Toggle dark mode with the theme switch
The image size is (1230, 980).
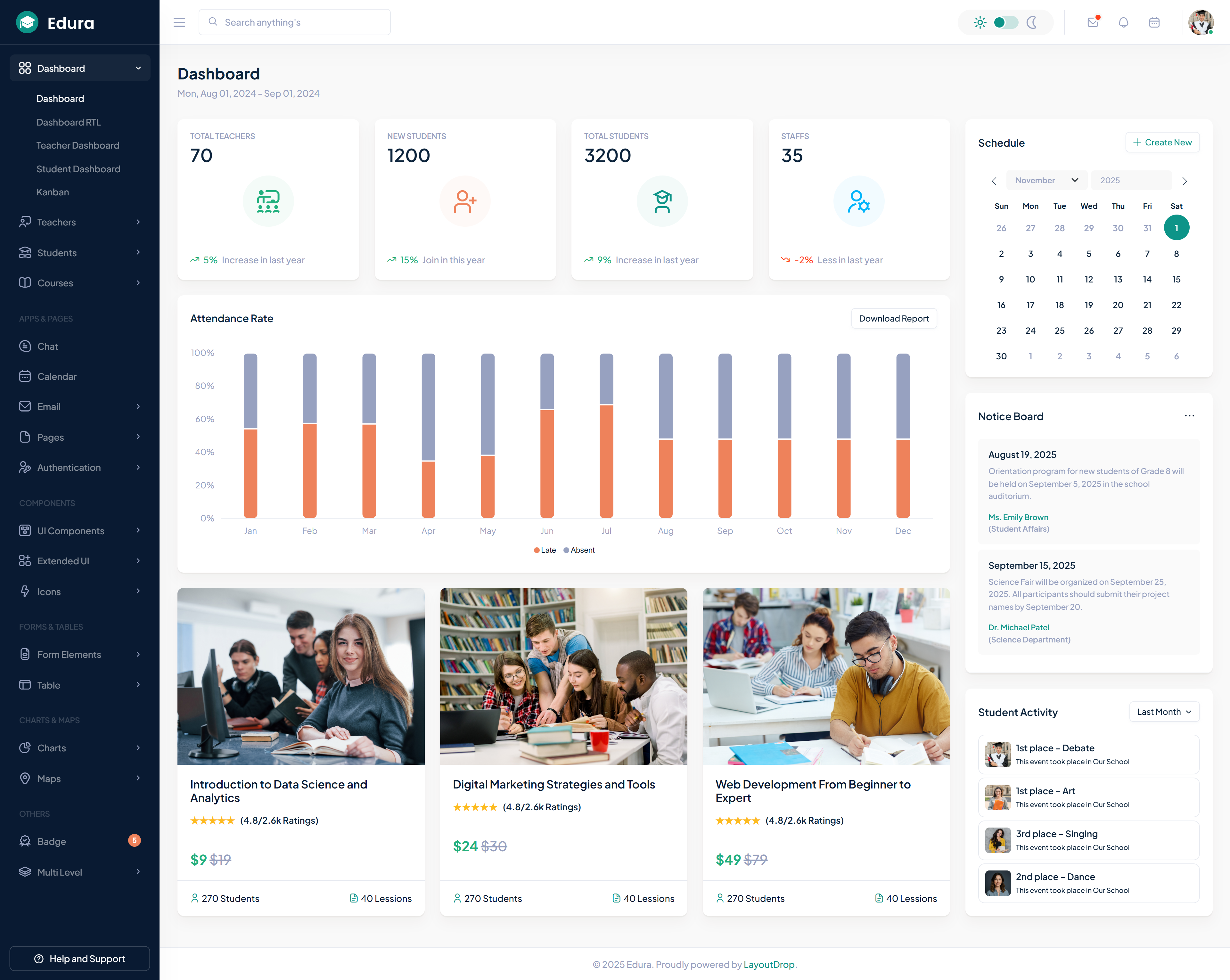1005,22
